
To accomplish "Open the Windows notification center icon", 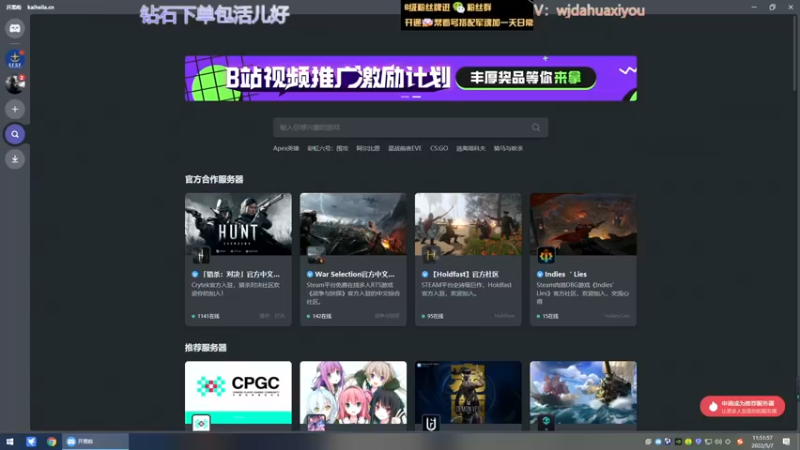I will point(786,441).
